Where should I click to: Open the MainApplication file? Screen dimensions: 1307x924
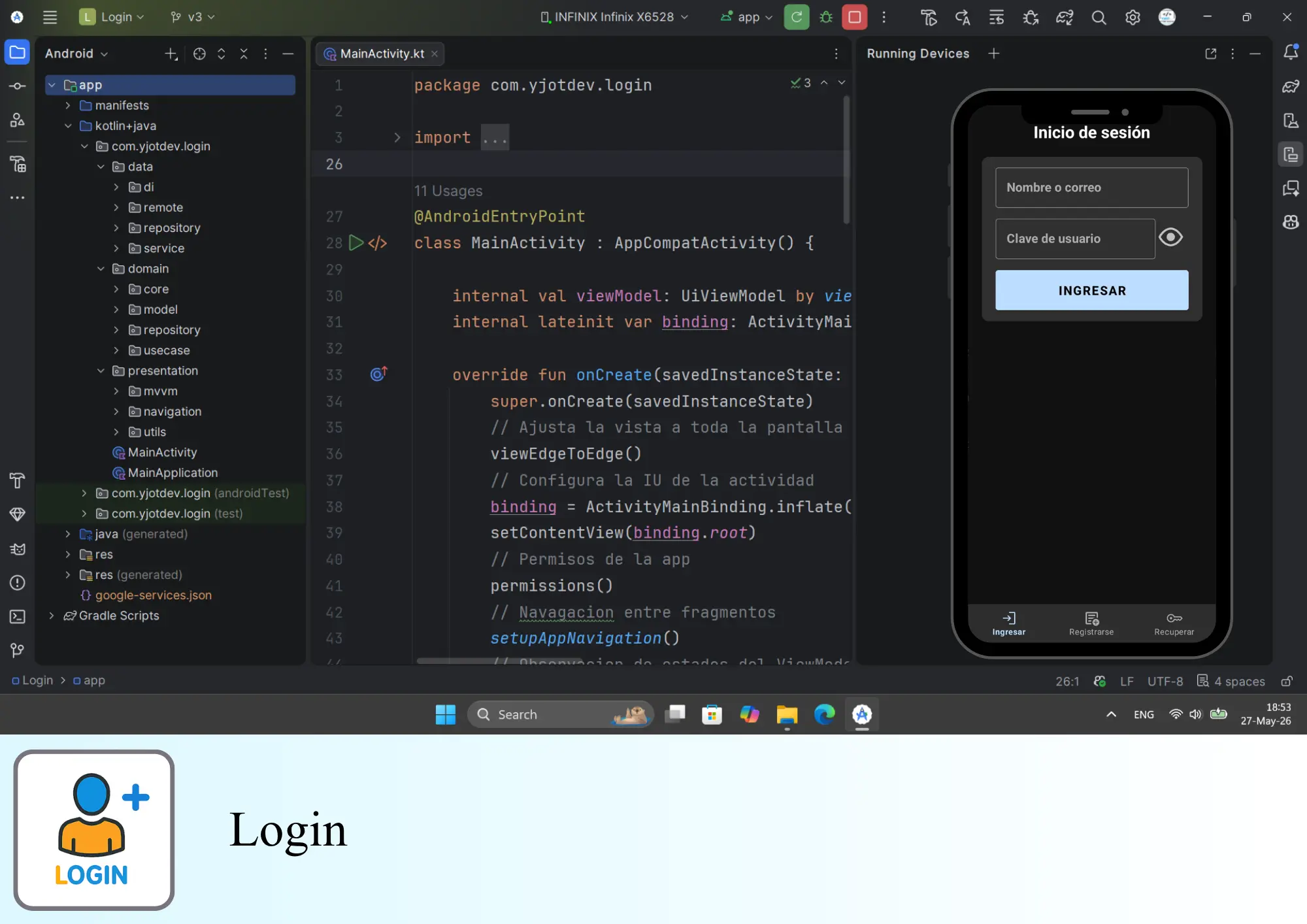[x=165, y=472]
